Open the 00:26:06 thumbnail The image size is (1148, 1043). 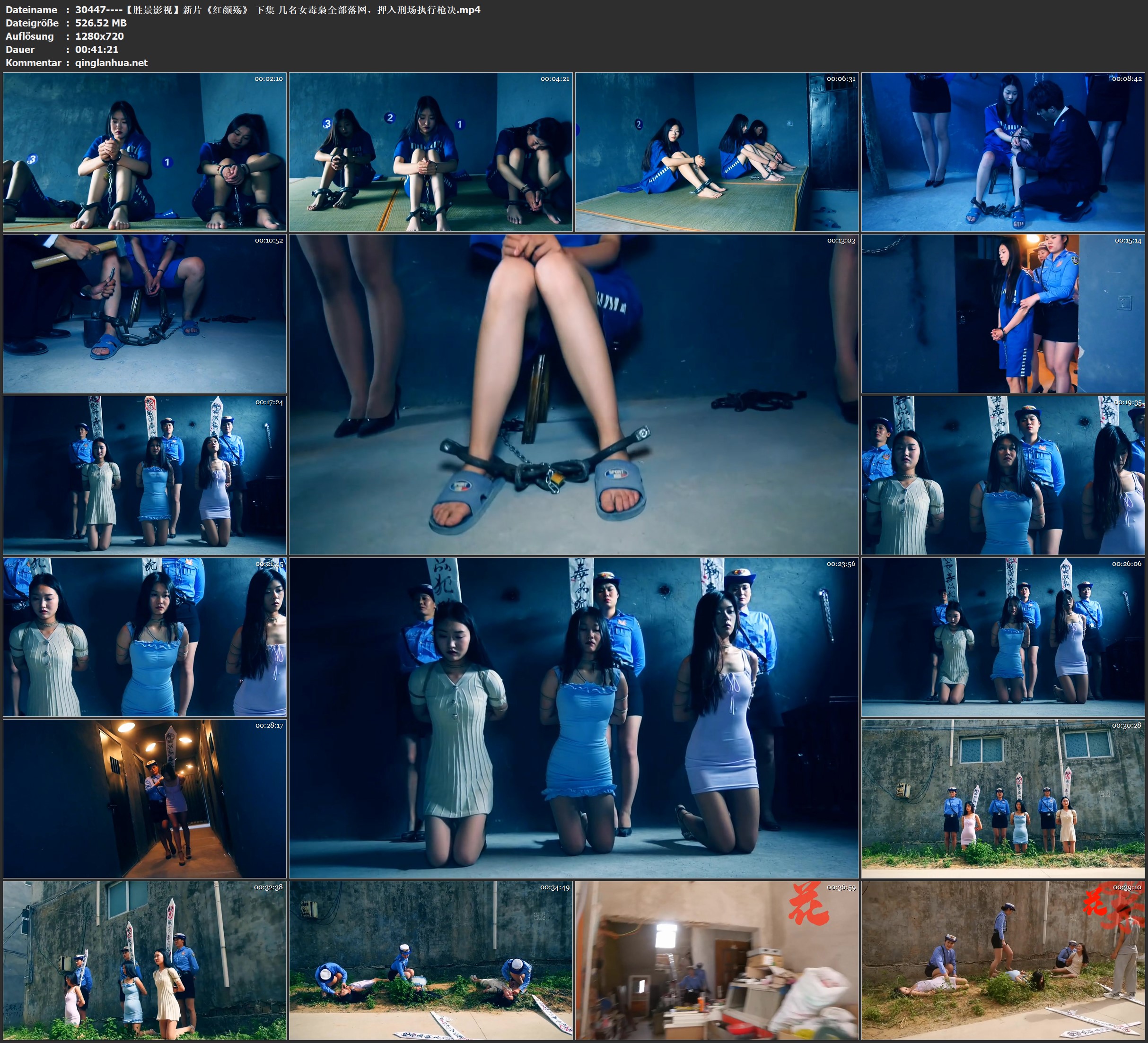pos(1003,636)
